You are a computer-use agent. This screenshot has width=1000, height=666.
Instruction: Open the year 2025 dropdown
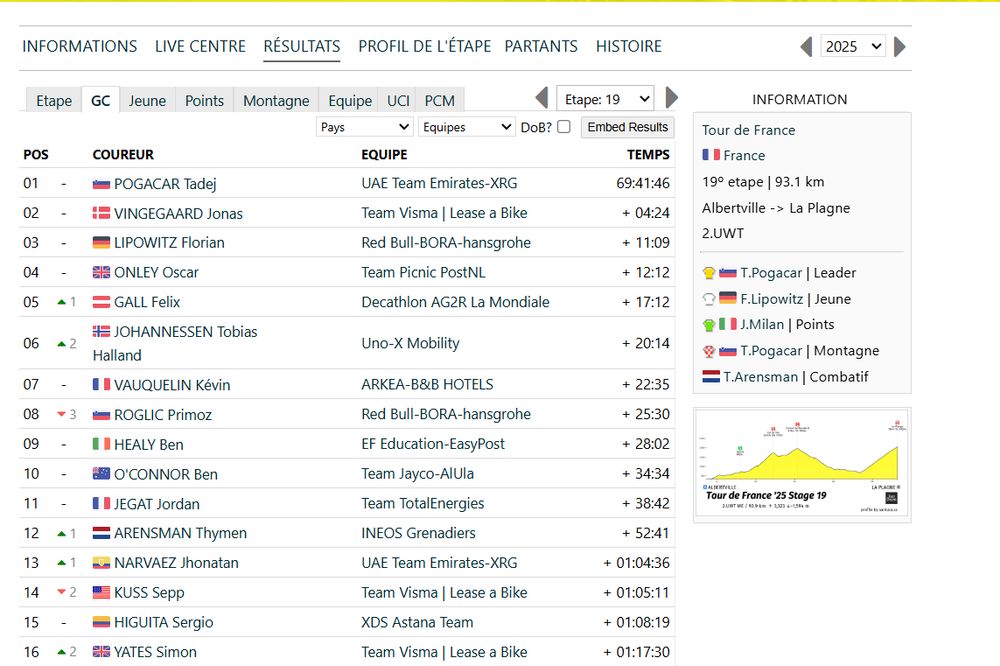pos(853,47)
